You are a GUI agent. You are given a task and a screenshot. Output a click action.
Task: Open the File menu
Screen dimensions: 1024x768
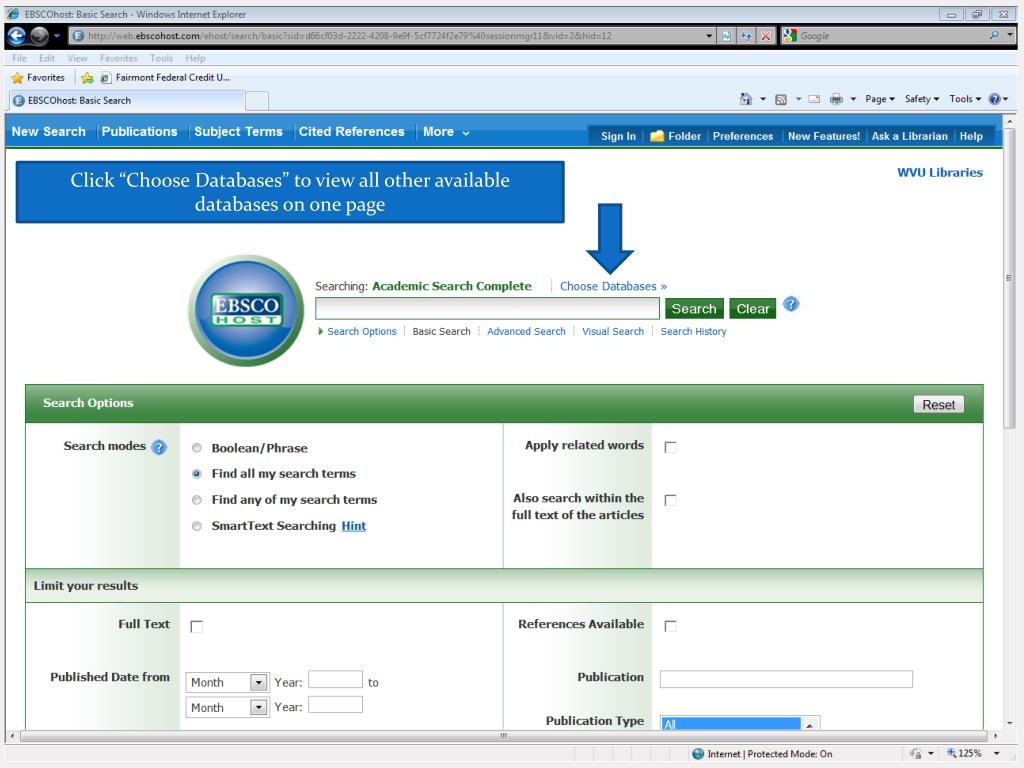coord(20,58)
